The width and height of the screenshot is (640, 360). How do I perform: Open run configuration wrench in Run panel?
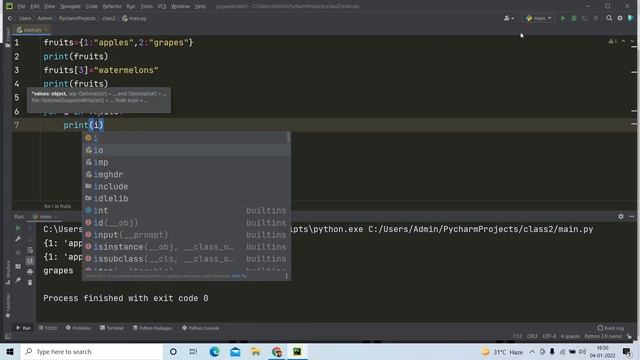18,239
